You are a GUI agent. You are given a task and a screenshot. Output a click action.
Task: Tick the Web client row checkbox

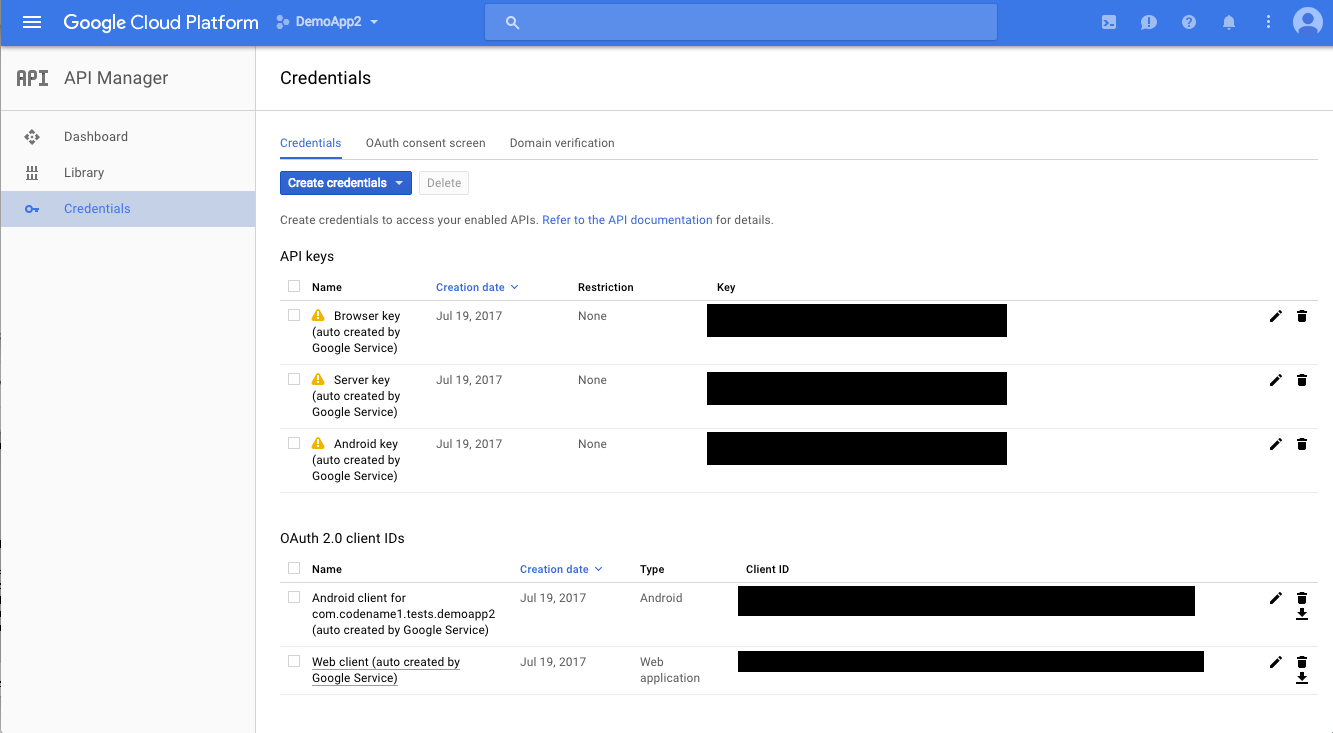pos(294,661)
